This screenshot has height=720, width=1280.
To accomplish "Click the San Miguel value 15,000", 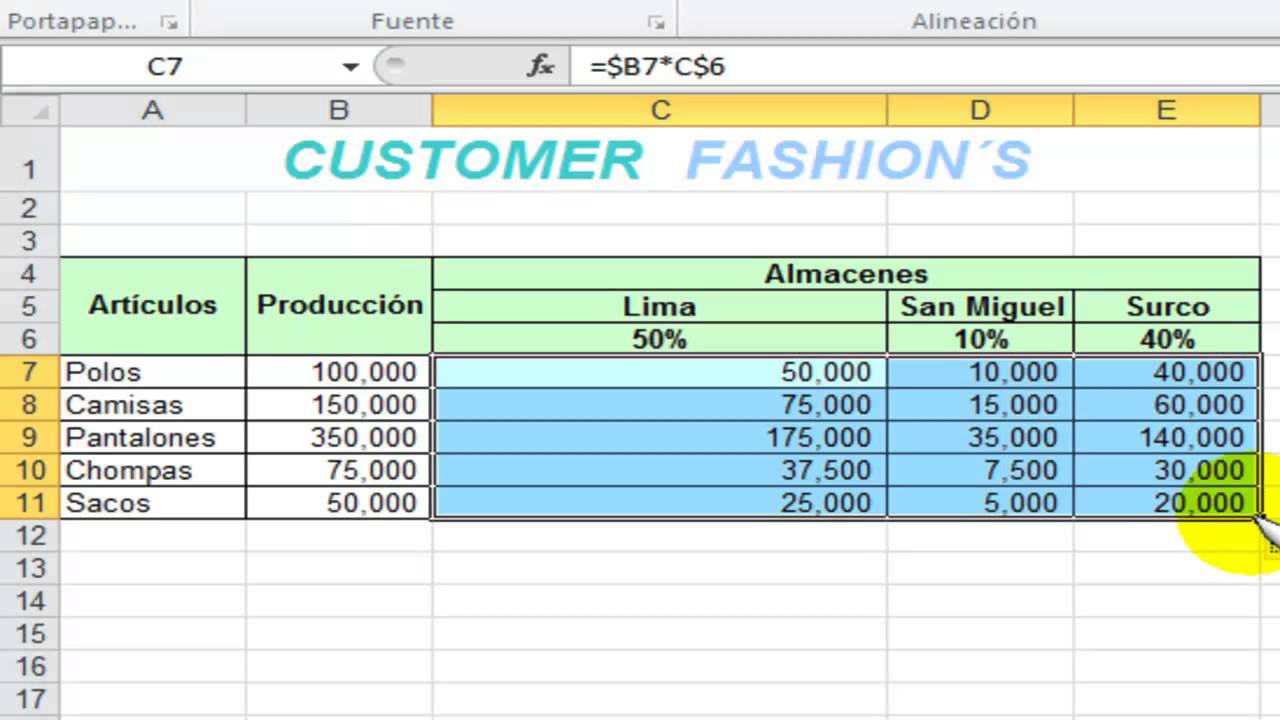I will 980,405.
